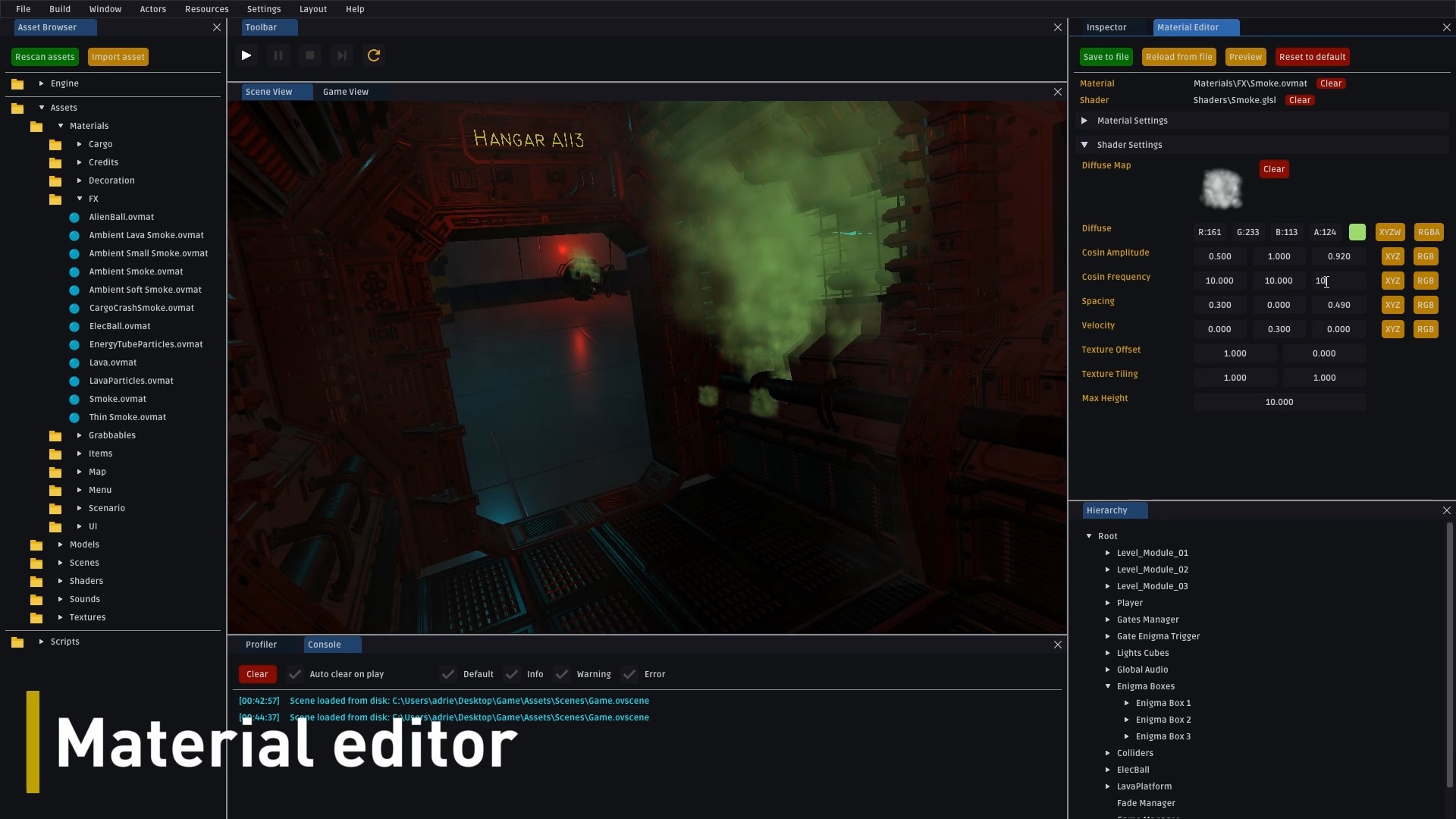Open the Resources menu
Viewport: 1456px width, 819px height.
[x=206, y=9]
